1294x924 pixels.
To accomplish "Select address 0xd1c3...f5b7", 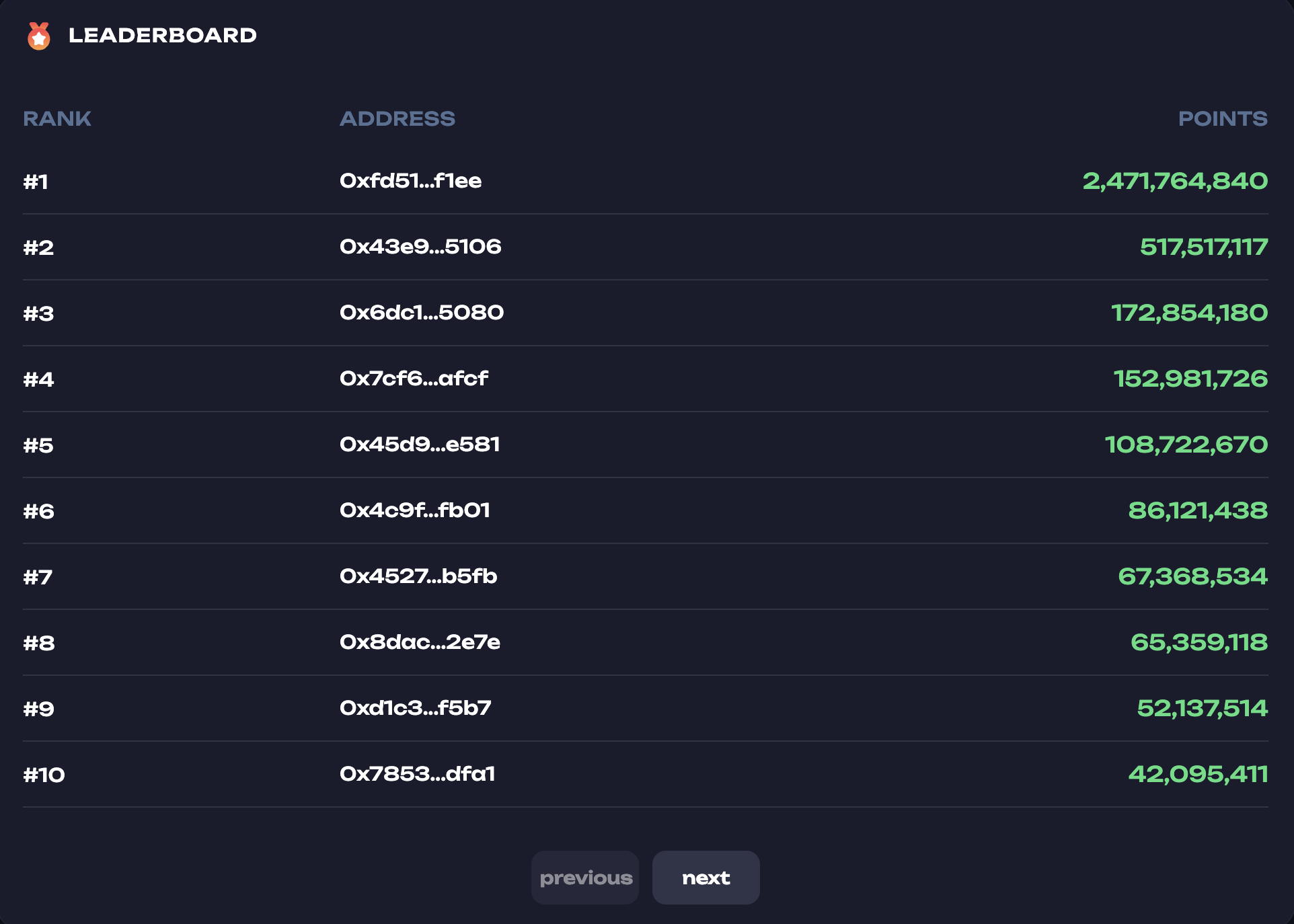I will coord(415,708).
